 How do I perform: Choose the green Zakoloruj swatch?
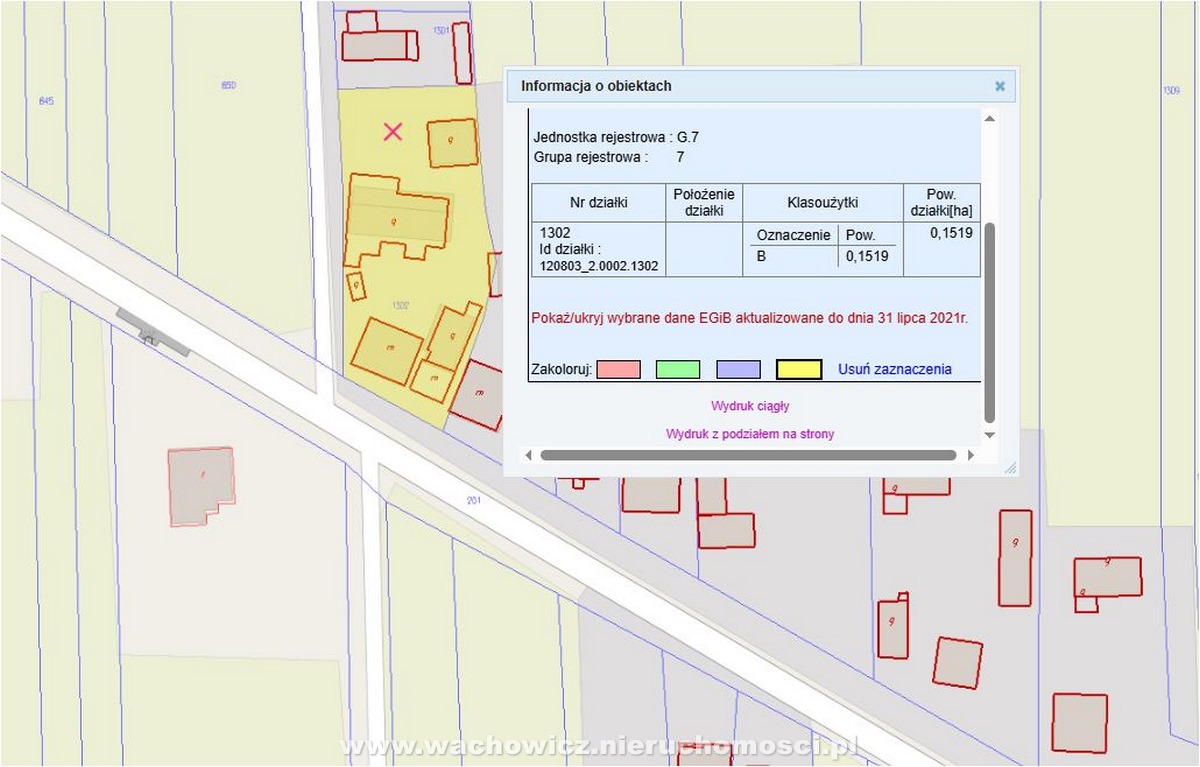[677, 370]
